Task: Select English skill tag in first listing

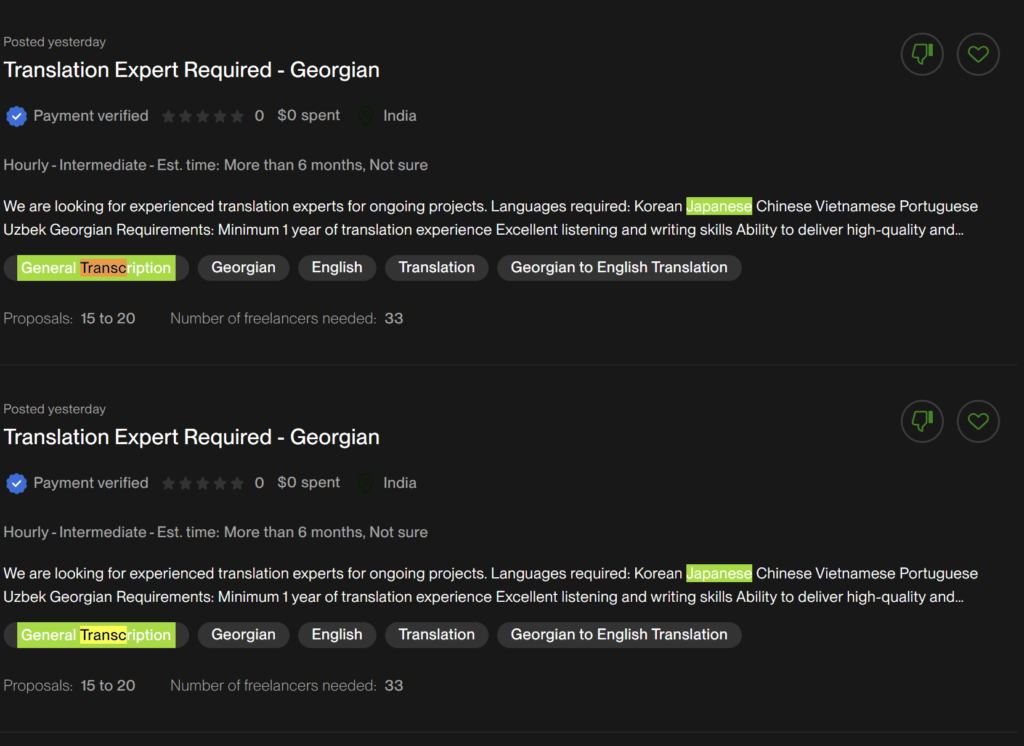Action: tap(337, 268)
